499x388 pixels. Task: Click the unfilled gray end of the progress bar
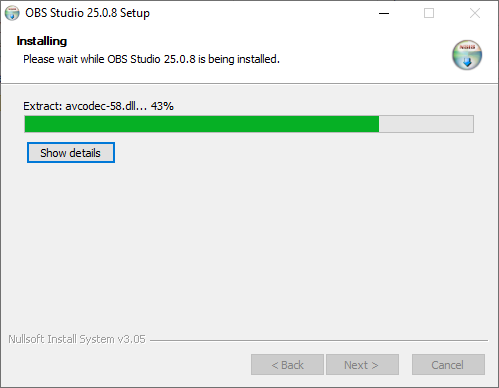coord(426,124)
